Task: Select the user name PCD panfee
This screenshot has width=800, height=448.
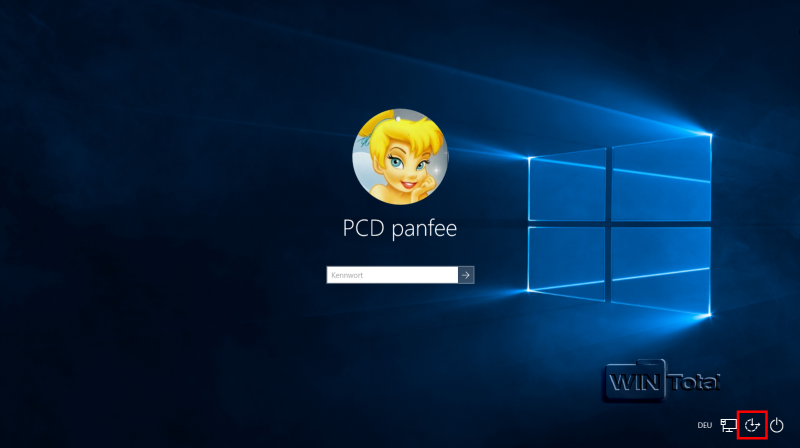Action: click(x=399, y=228)
